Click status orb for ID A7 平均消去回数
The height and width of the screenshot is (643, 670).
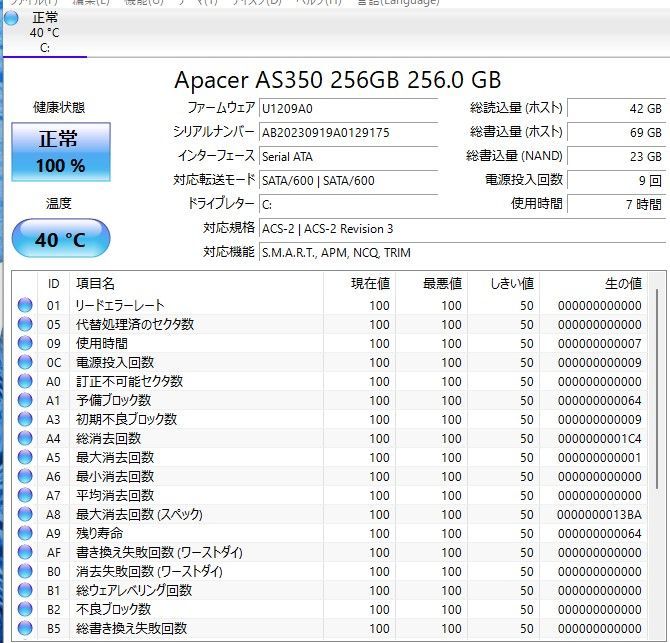pos(25,495)
